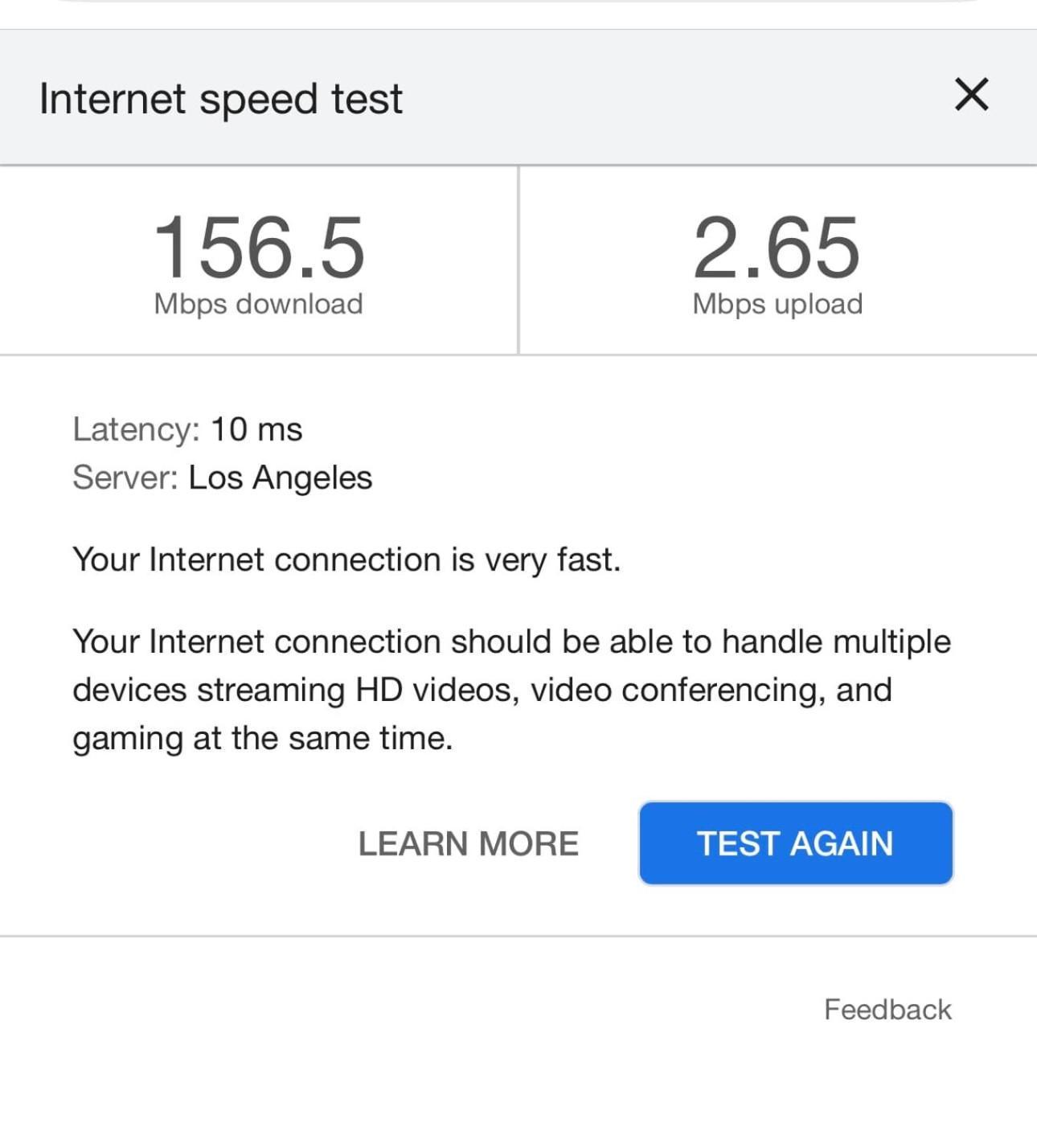Click the 'devices streaming HD videos' line
Screen dimensions: 1037x1148
pos(482,690)
